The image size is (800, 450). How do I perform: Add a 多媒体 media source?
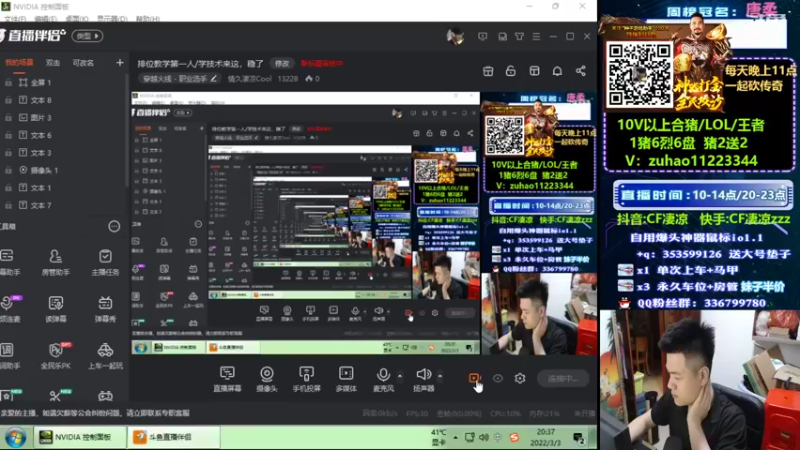346,379
